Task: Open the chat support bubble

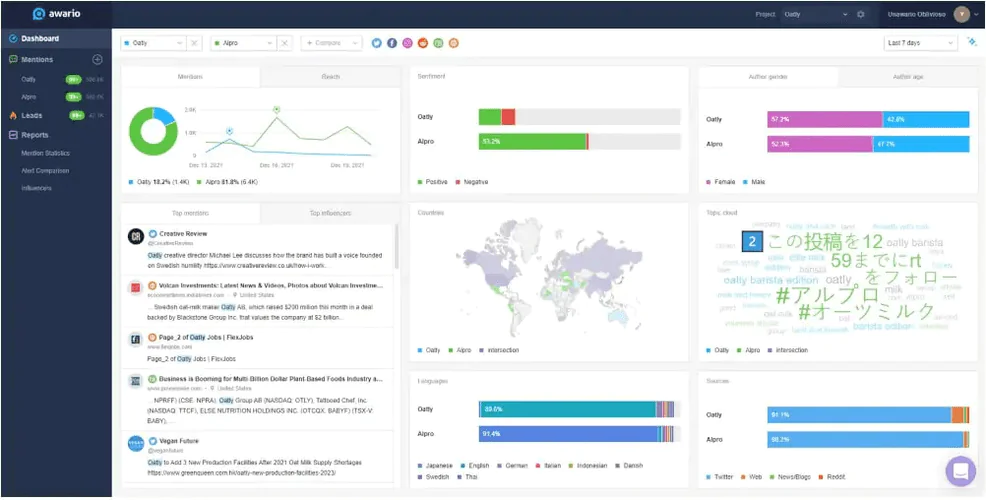Action: [x=960, y=471]
